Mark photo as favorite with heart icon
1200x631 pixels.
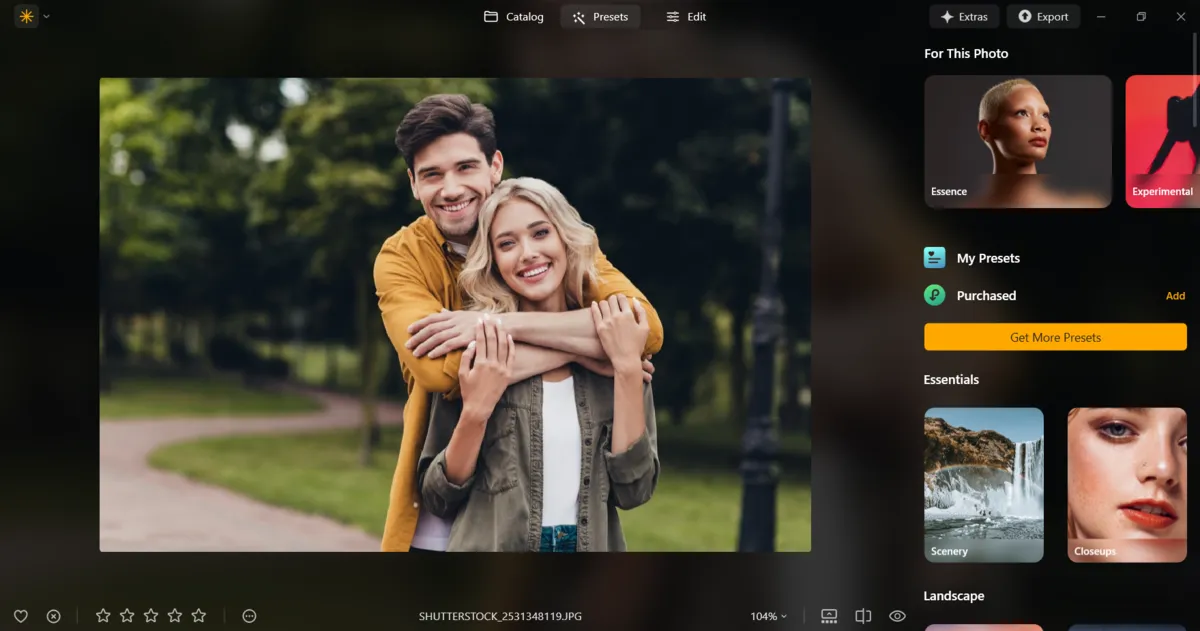(x=21, y=616)
